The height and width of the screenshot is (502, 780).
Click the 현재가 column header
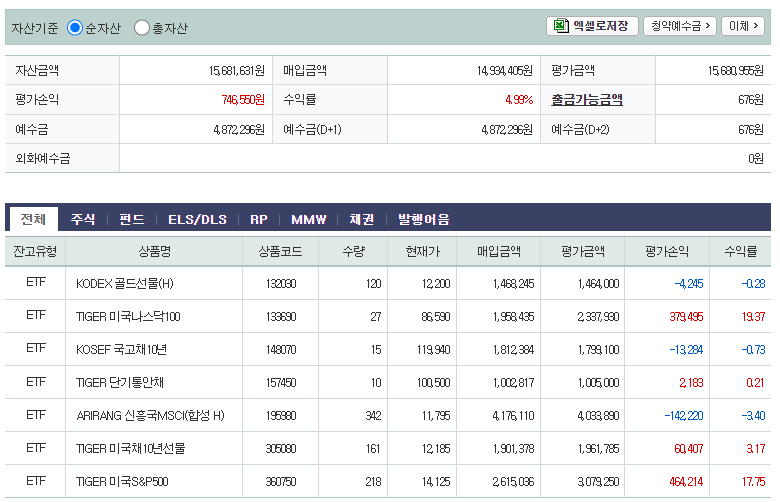[x=422, y=251]
